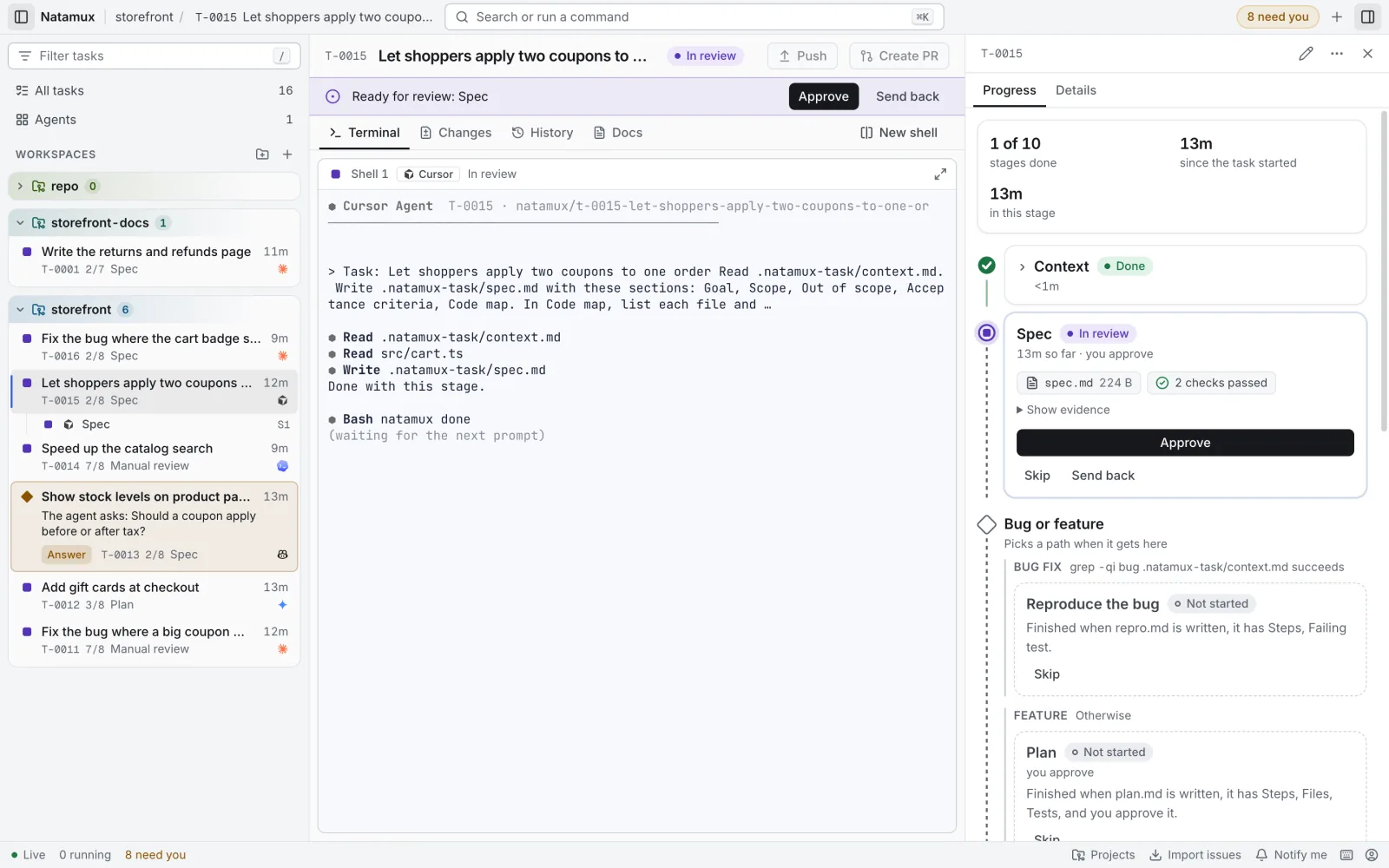This screenshot has height=868, width=1389.
Task: Click the Bug or feature diamond marker
Action: [x=986, y=524]
